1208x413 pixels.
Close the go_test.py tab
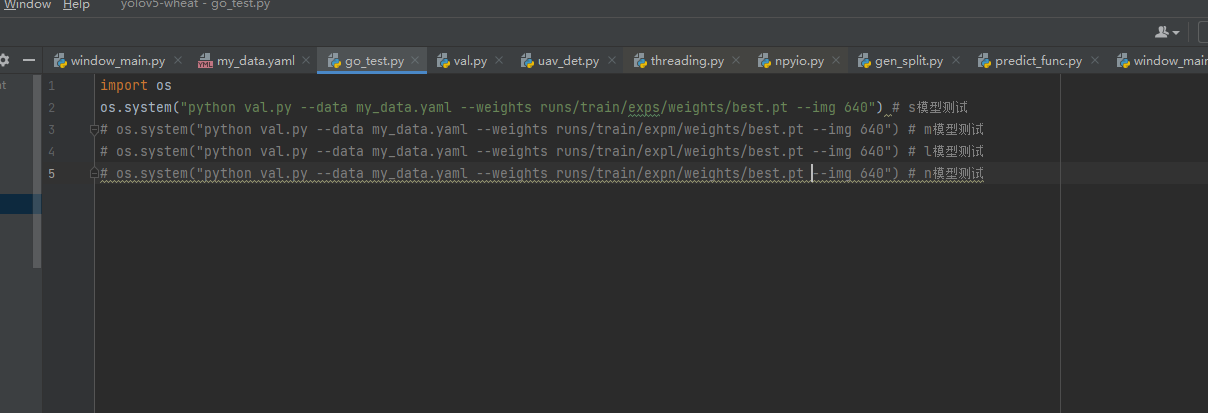[x=416, y=61]
